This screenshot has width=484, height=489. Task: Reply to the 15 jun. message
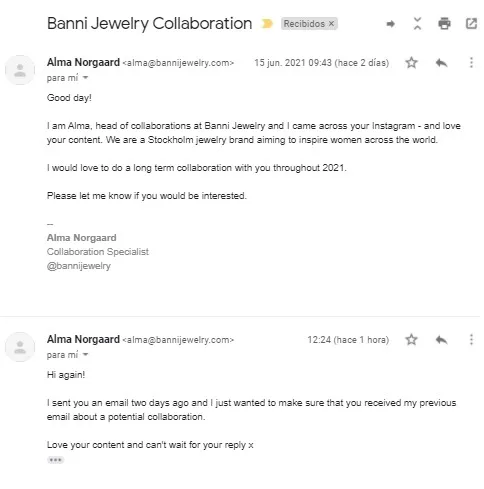coord(441,63)
